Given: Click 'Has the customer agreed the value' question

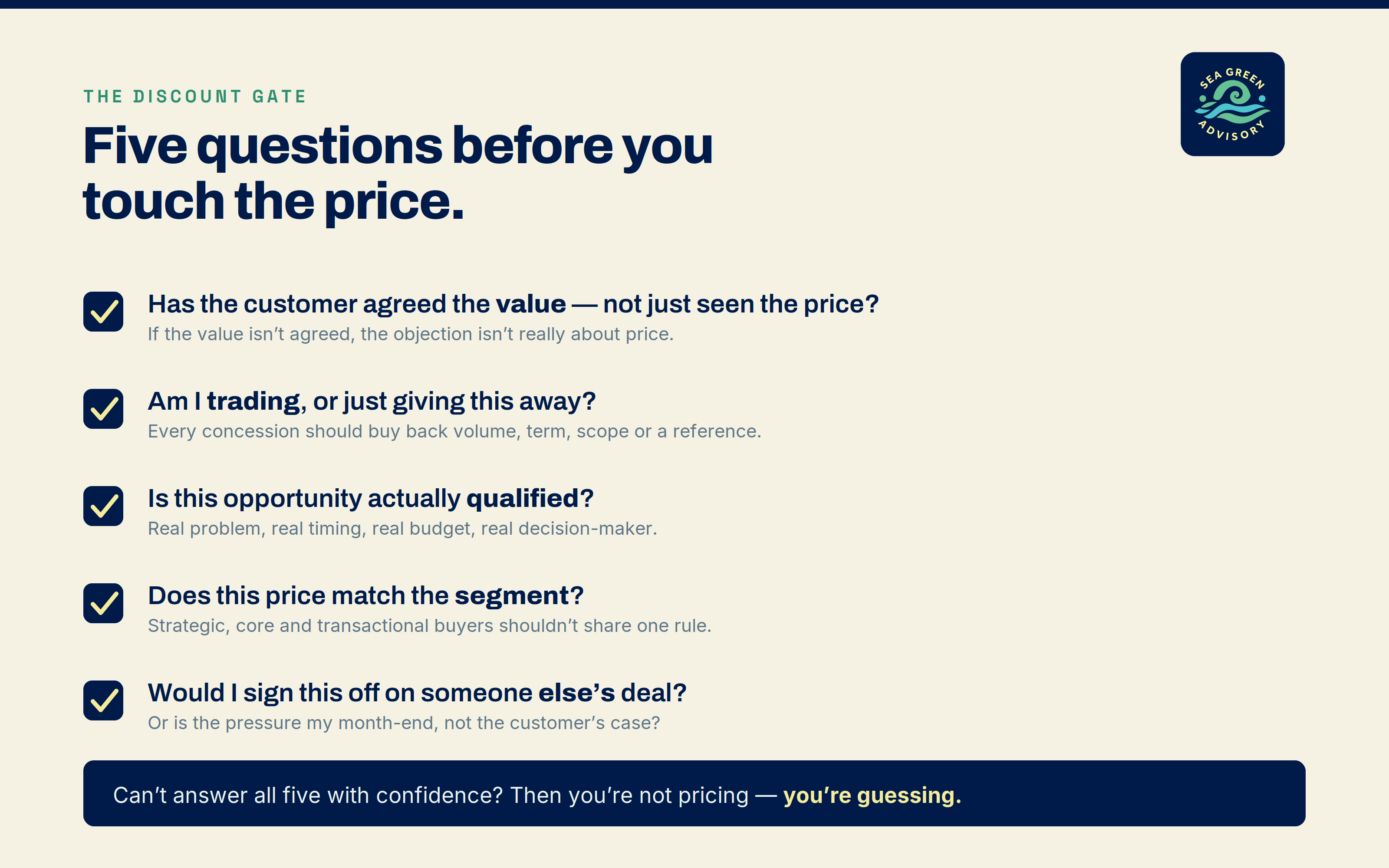Looking at the screenshot, I should point(513,304).
